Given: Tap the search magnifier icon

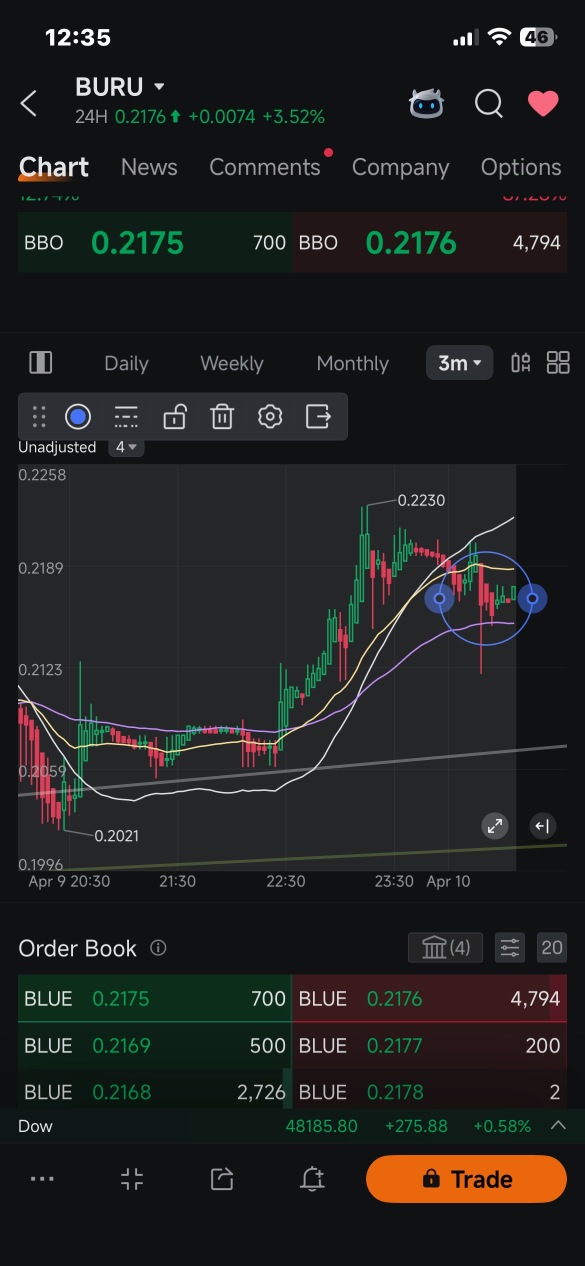Looking at the screenshot, I should click(x=488, y=103).
